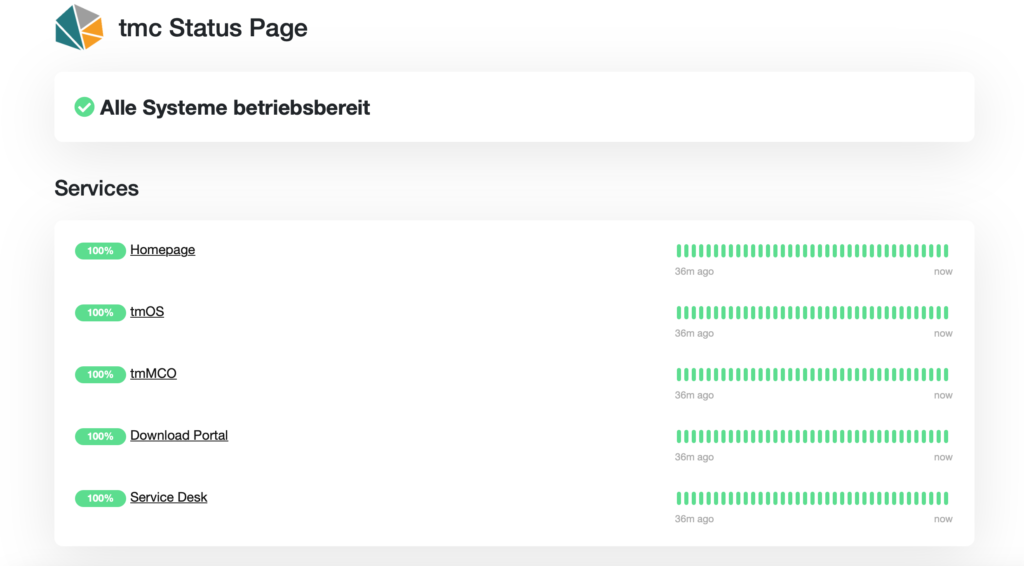
Task: Open the Download Portal service link
Action: pos(179,436)
